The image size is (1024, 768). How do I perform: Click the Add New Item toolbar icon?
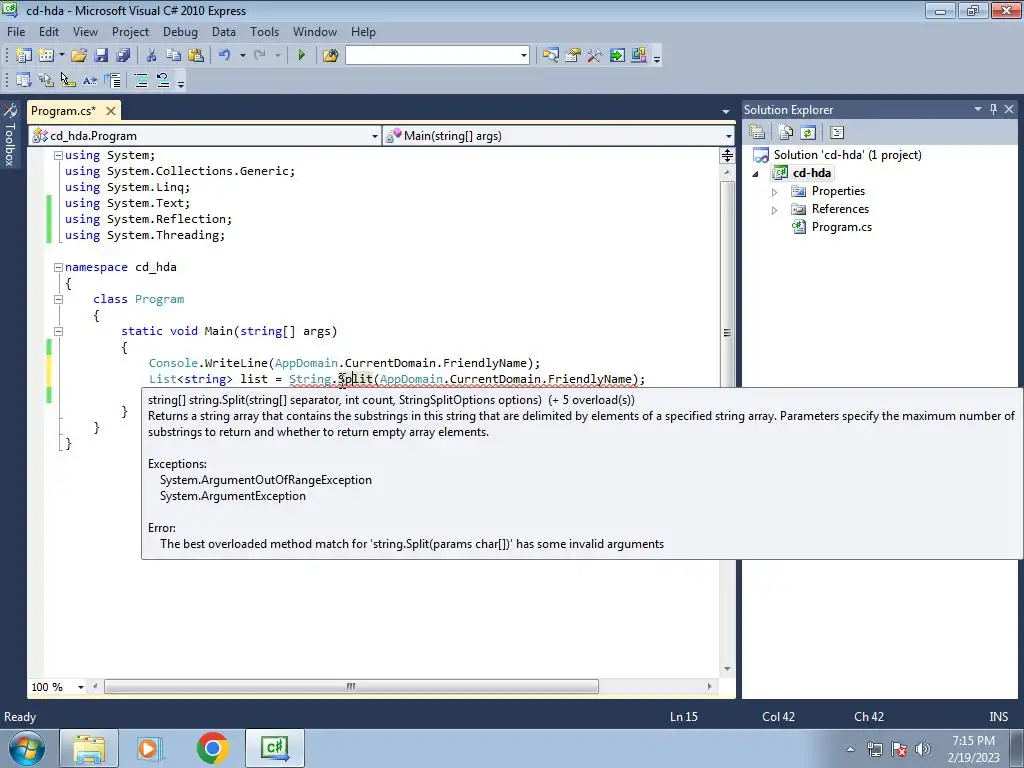tap(46, 56)
